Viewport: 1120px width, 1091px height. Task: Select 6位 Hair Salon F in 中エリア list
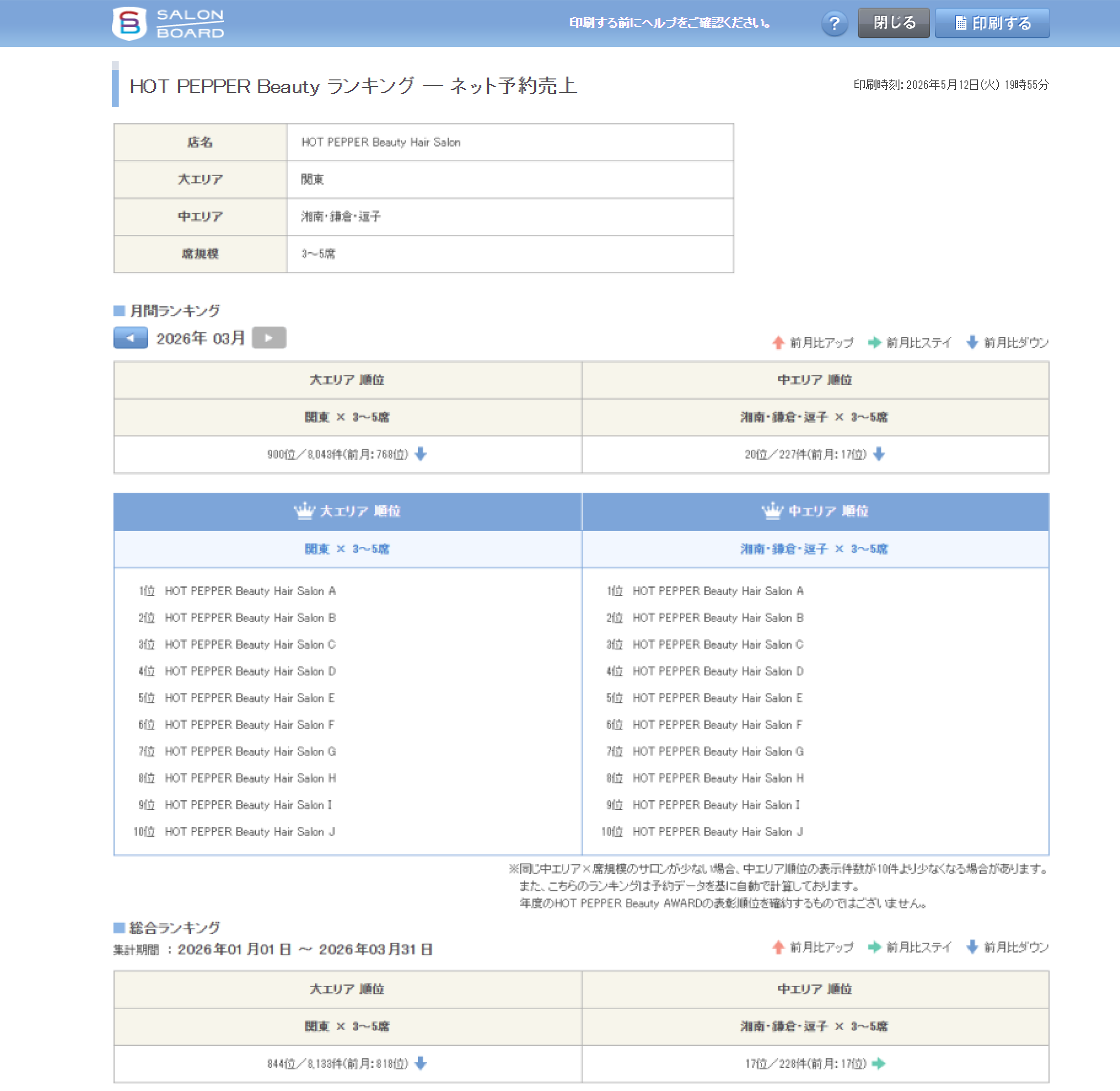705,725
